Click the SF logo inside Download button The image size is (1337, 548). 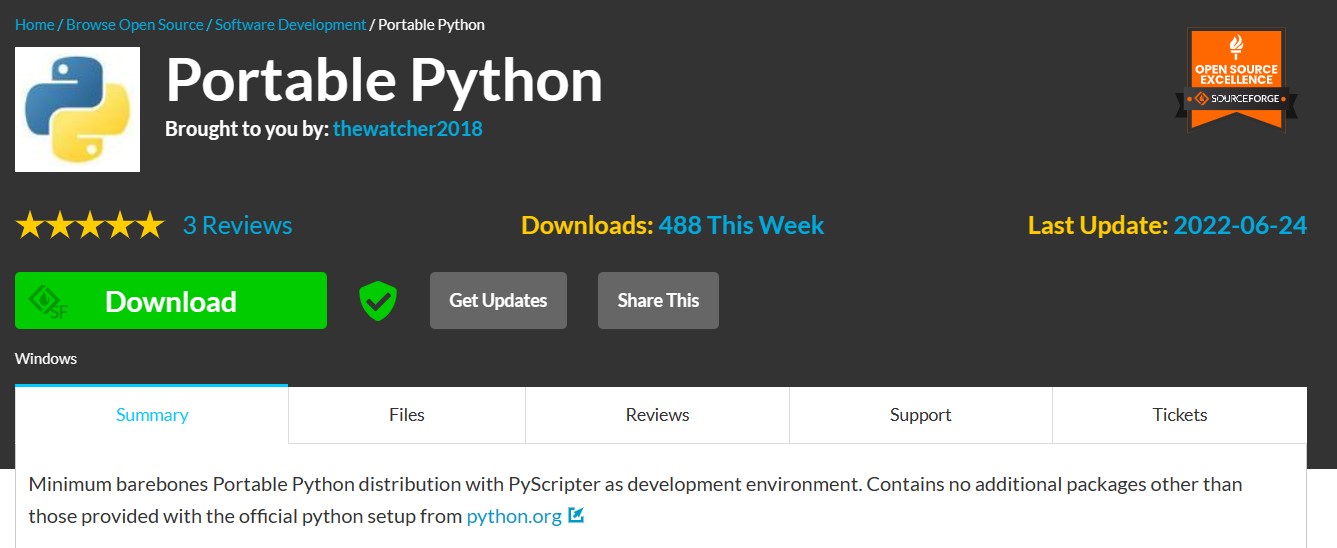pos(48,301)
